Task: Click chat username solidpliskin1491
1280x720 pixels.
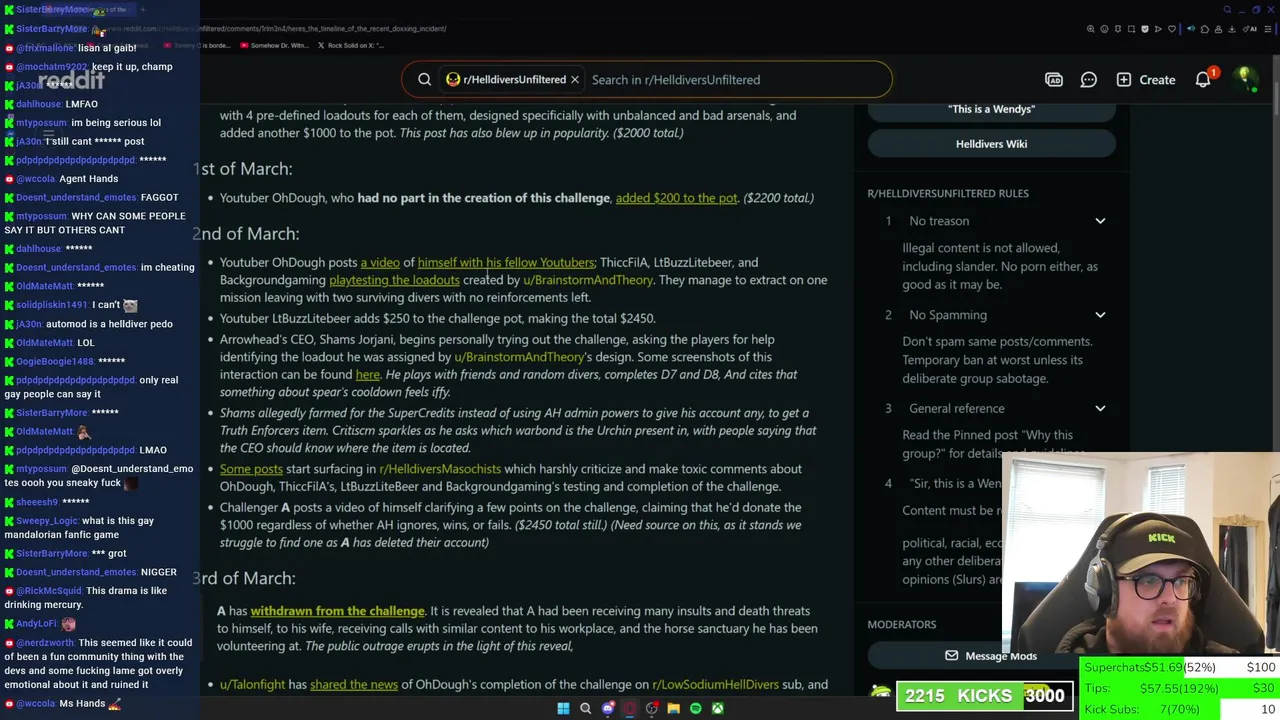Action: pos(52,305)
